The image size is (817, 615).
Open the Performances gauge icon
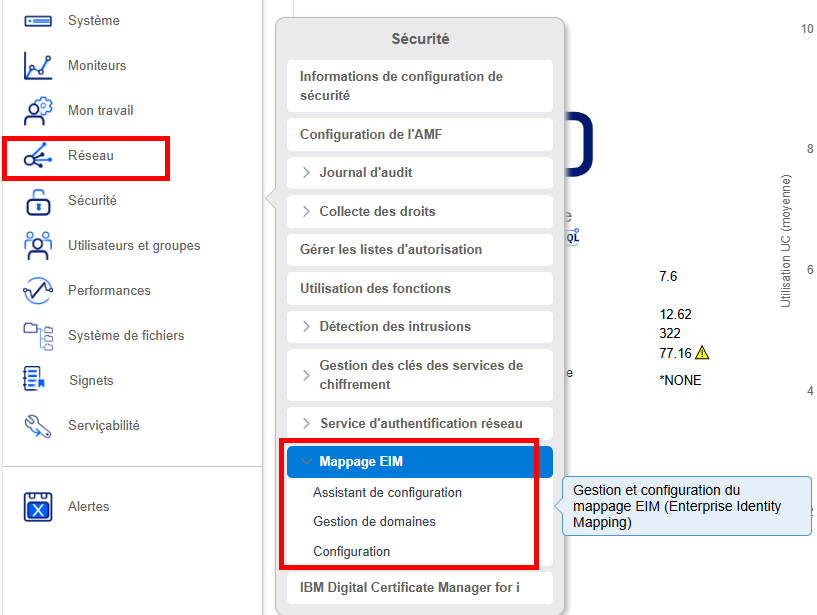point(37,291)
